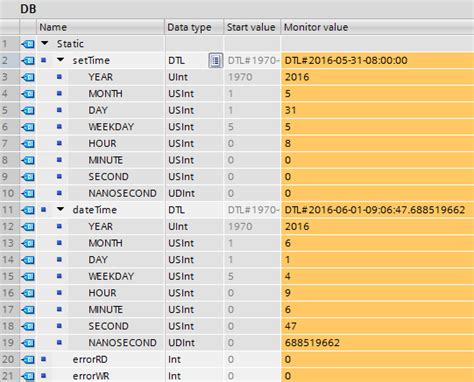This screenshot has height=382, width=474.
Task: Collapse the Static section
Action: click(x=45, y=43)
